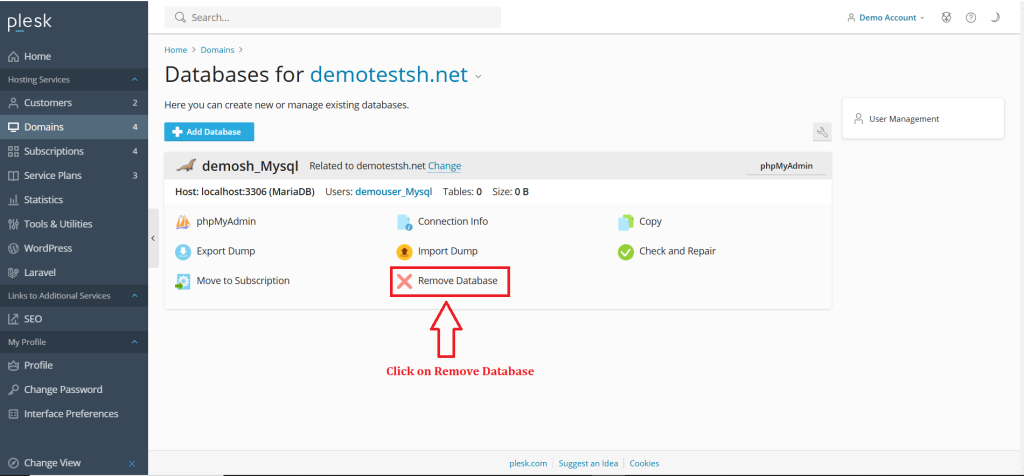Click the Domains breadcrumb link
This screenshot has height=476, width=1024.
click(x=217, y=50)
